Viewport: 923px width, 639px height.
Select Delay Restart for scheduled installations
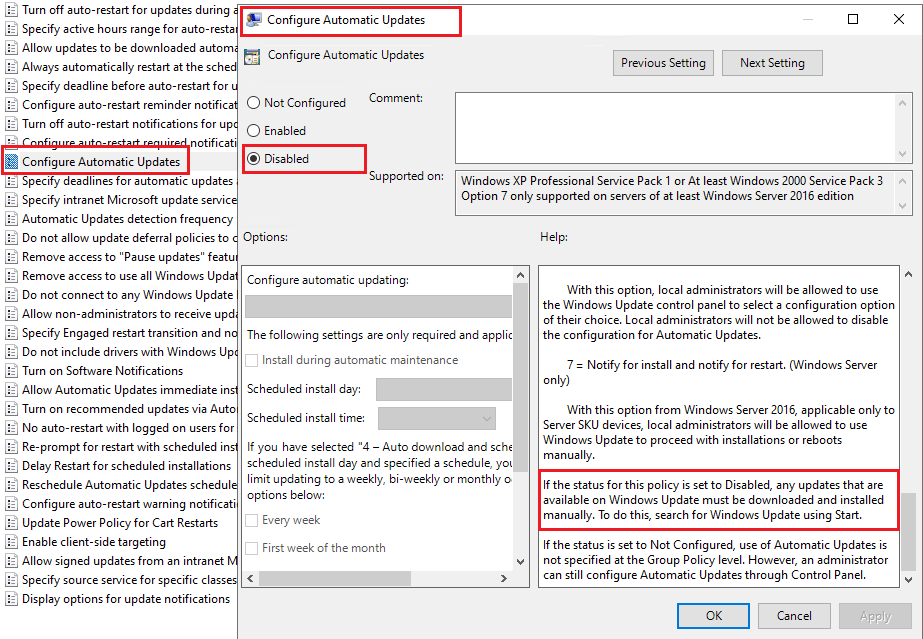[x=127, y=465]
